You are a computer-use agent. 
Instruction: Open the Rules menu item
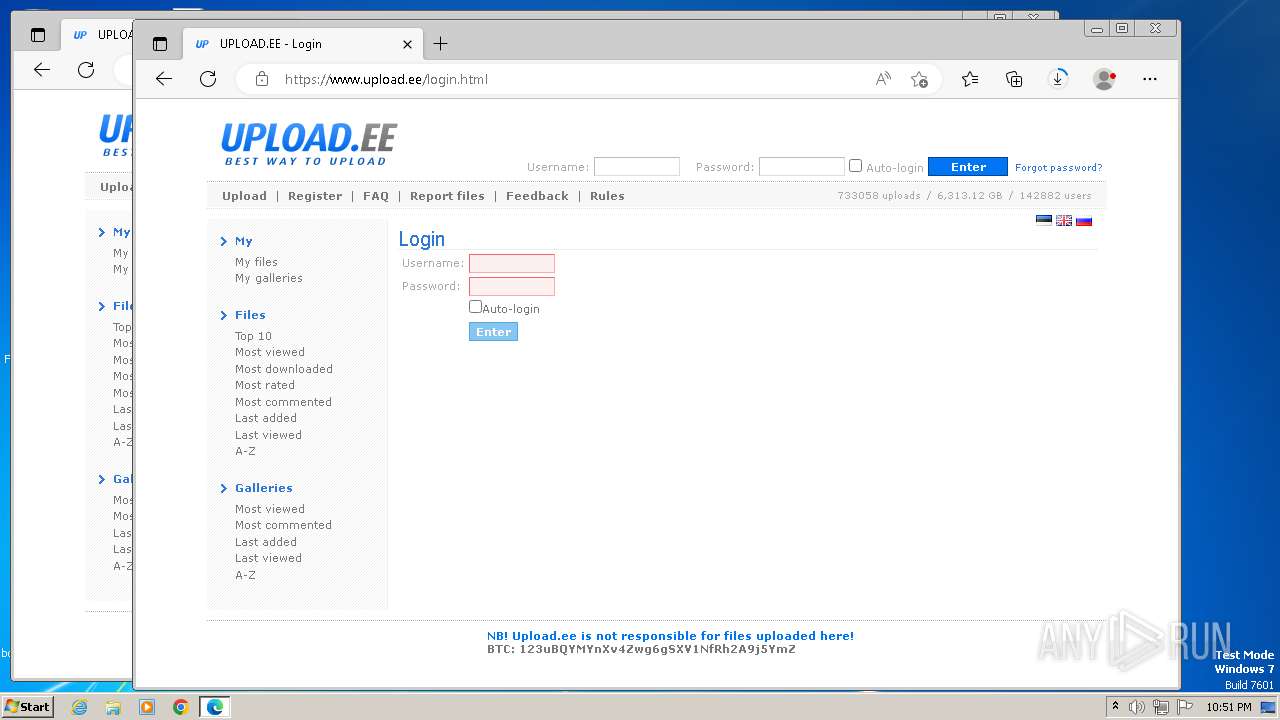point(607,196)
